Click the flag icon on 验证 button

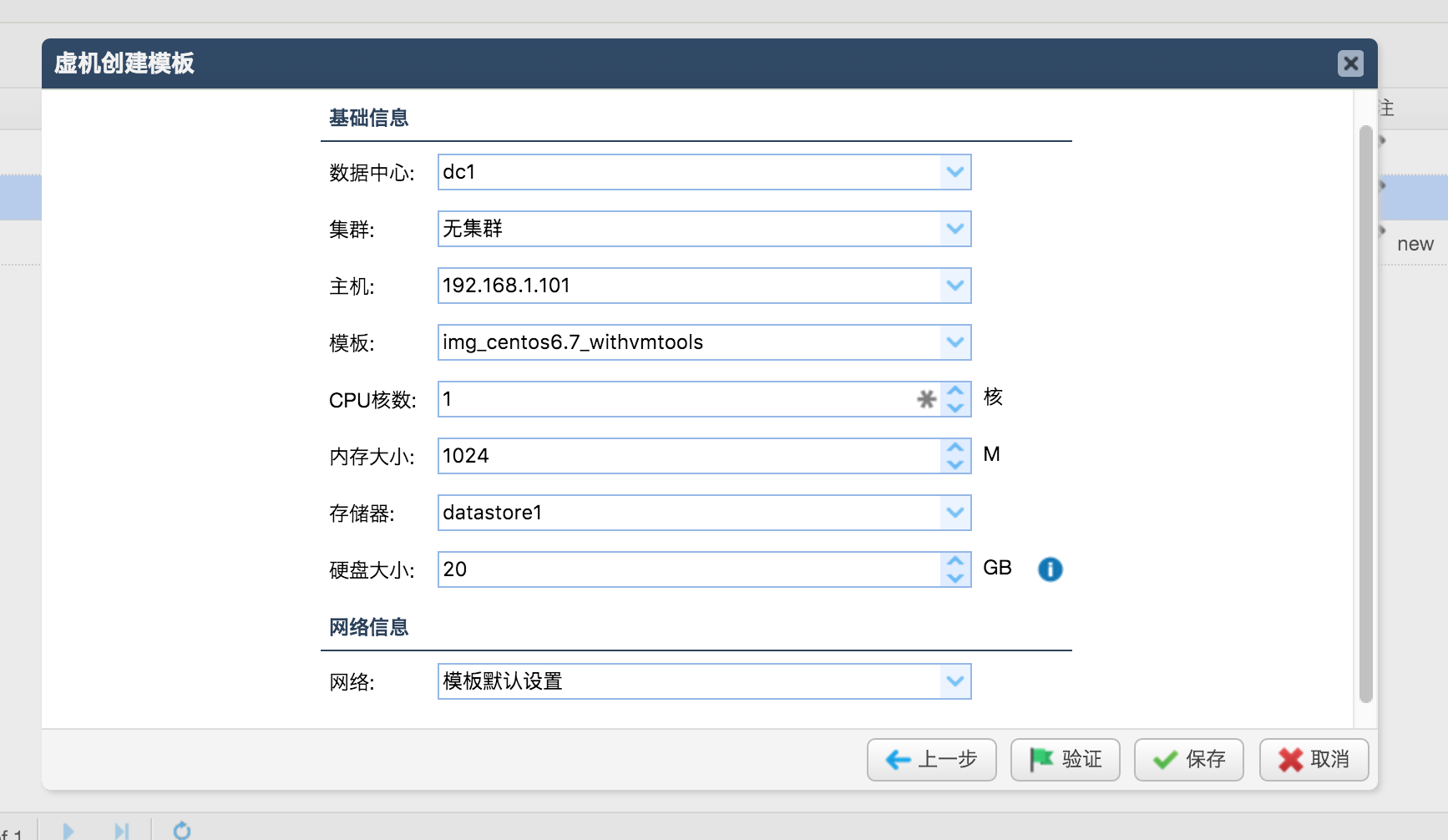1040,760
